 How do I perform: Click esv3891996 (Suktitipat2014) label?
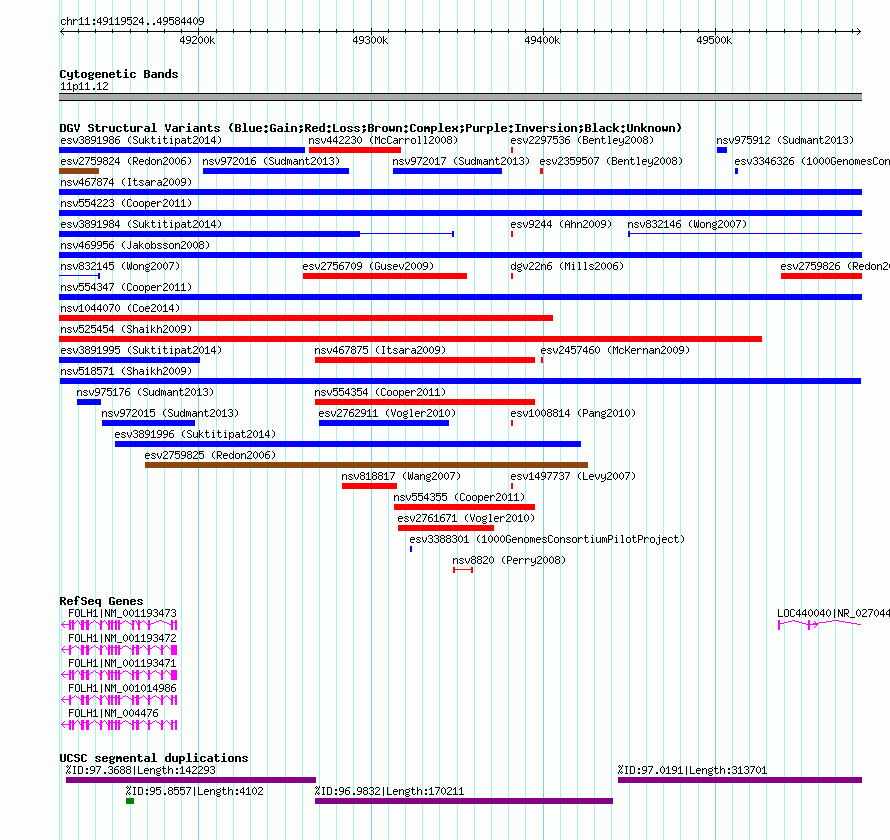[195, 434]
